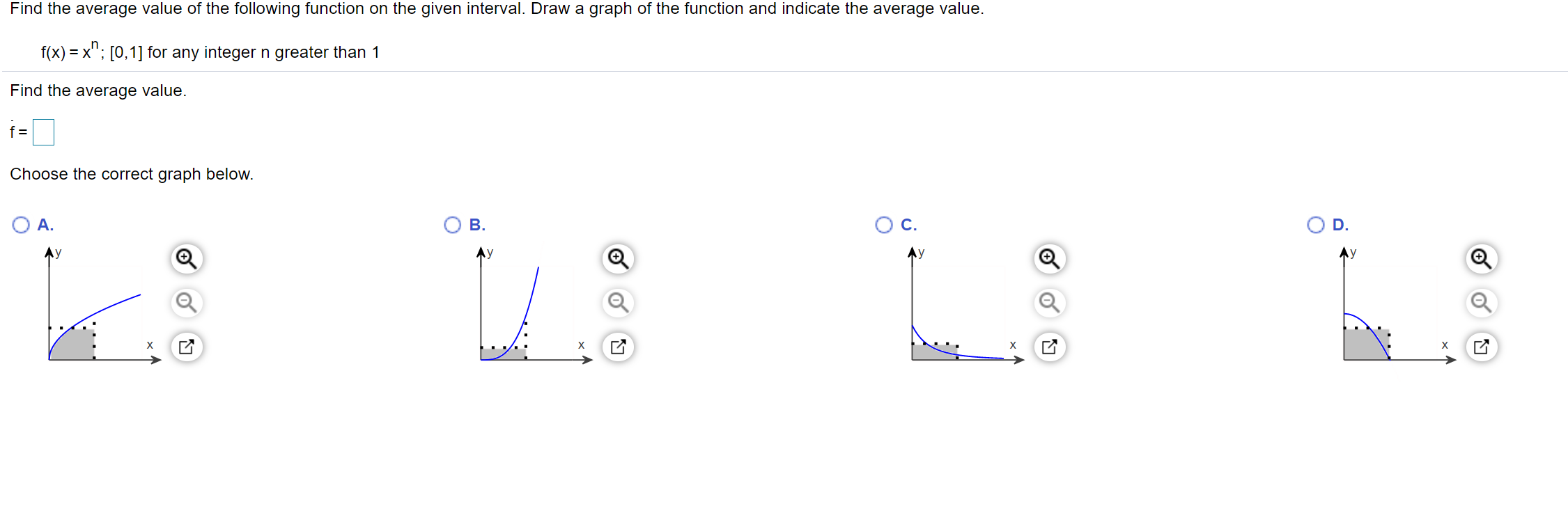Open graph B in enlarged view

tap(617, 347)
